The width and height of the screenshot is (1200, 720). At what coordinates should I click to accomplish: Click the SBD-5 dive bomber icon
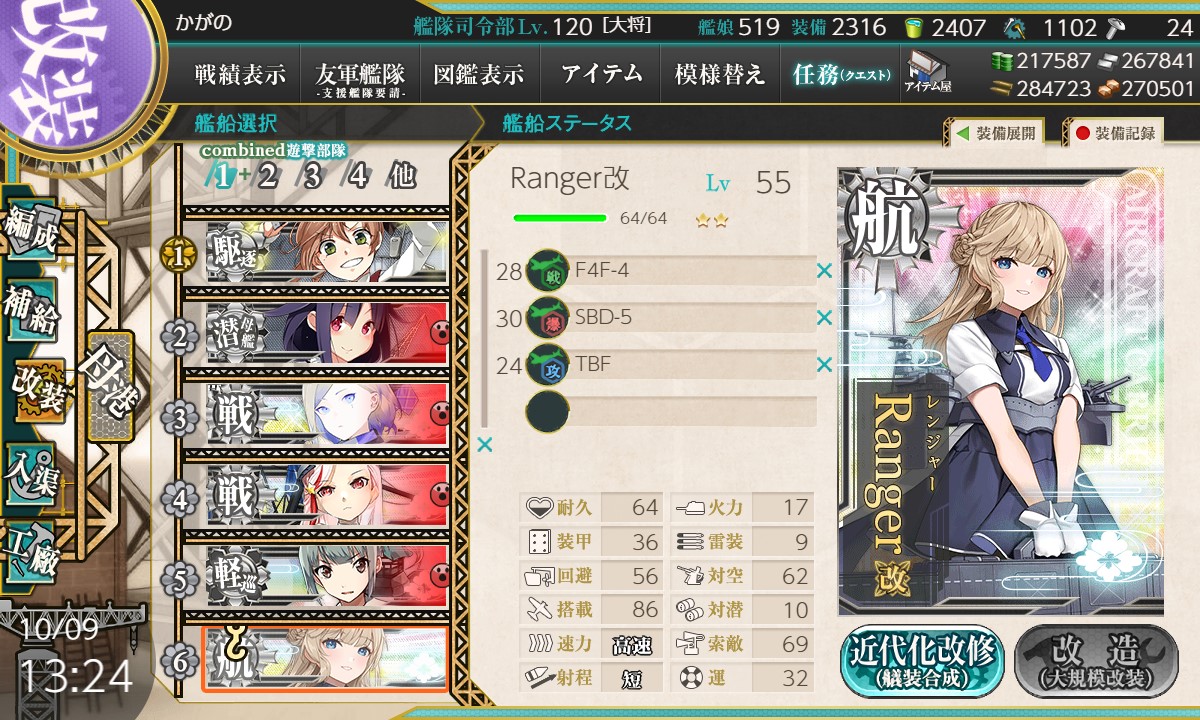pyautogui.click(x=546, y=317)
